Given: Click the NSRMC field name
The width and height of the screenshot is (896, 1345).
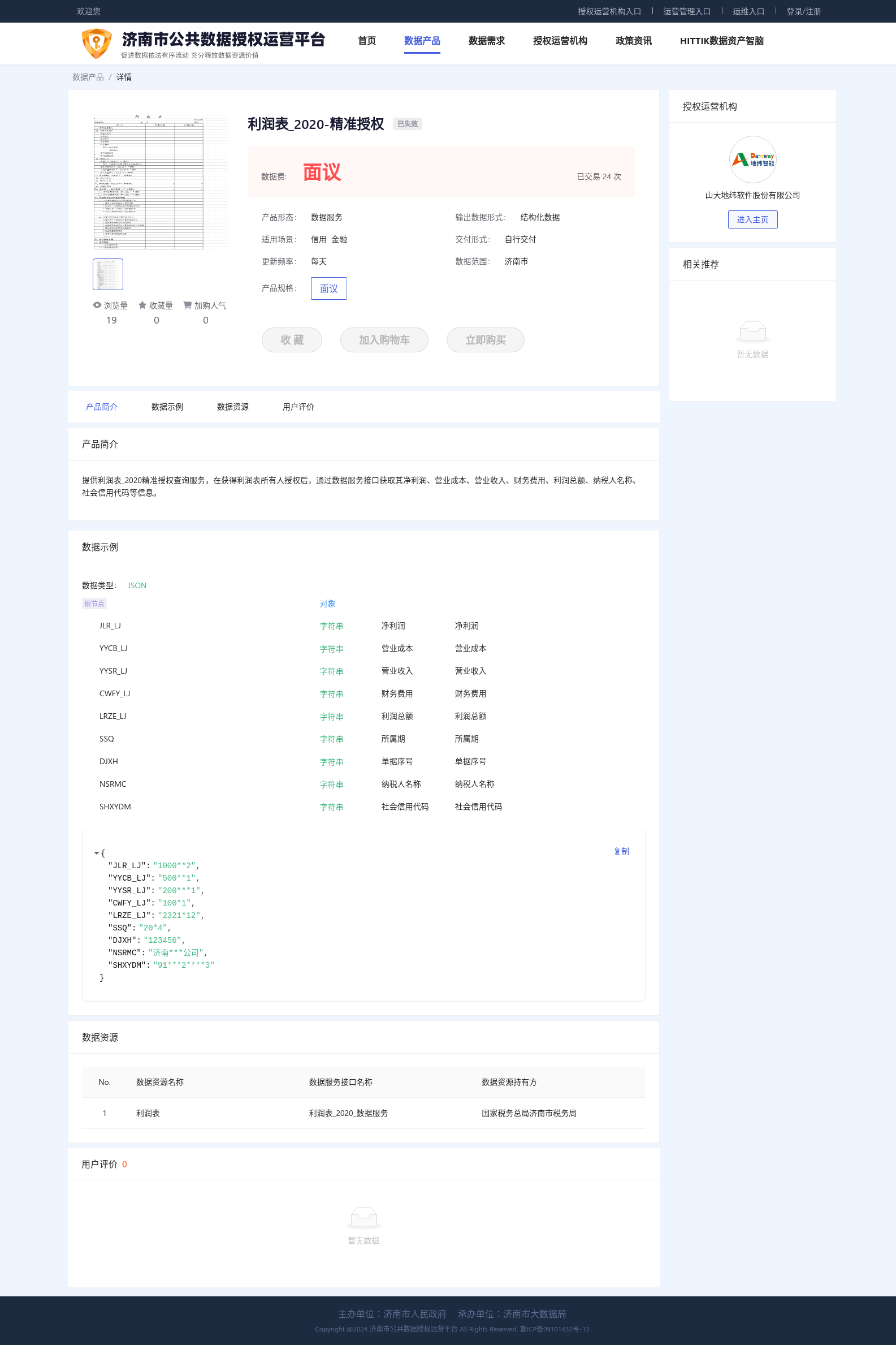Looking at the screenshot, I should (112, 784).
